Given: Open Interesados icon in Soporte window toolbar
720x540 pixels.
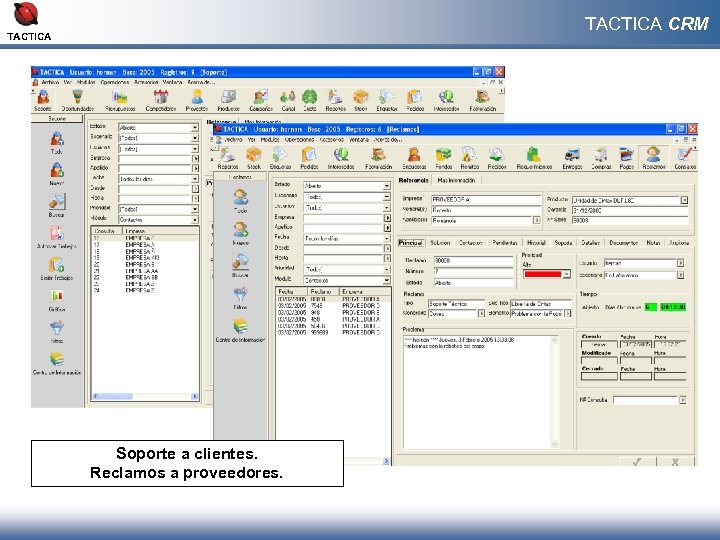Looking at the screenshot, I should pyautogui.click(x=446, y=101).
